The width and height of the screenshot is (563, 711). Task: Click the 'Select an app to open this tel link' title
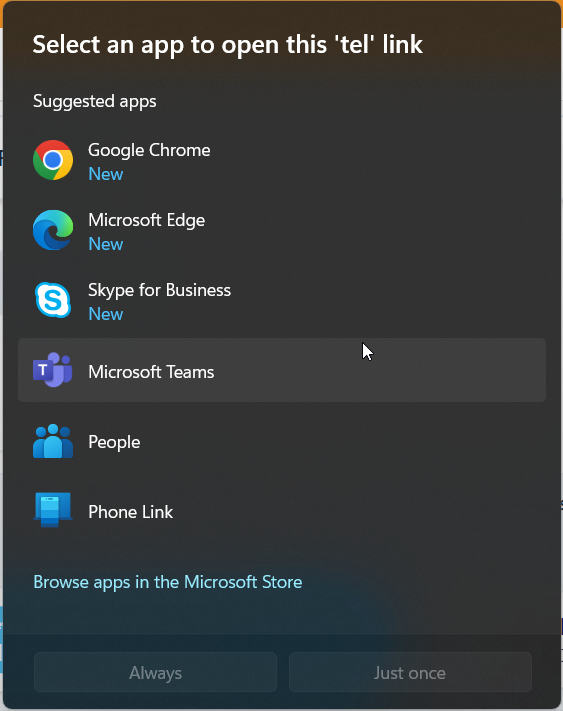pyautogui.click(x=228, y=46)
